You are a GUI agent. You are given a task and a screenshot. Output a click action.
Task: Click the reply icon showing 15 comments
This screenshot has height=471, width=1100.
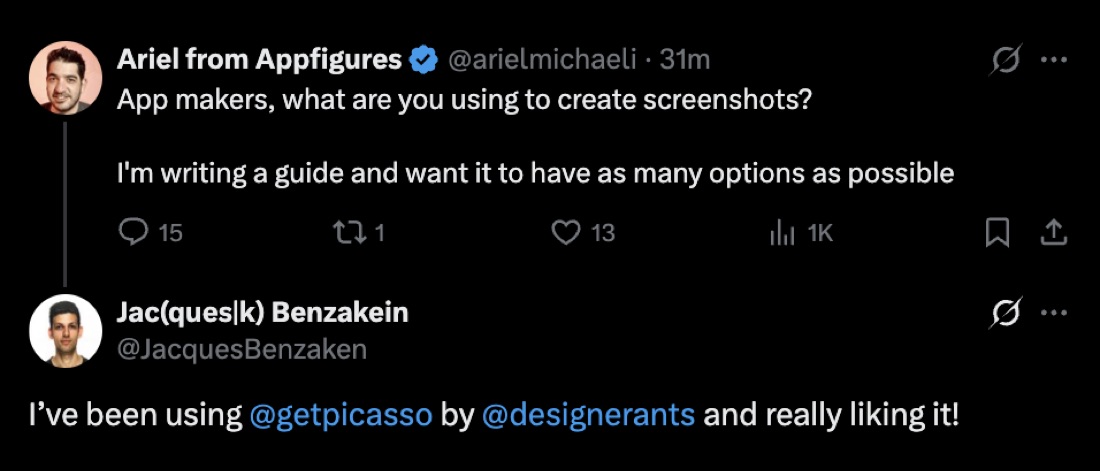pyautogui.click(x=132, y=233)
